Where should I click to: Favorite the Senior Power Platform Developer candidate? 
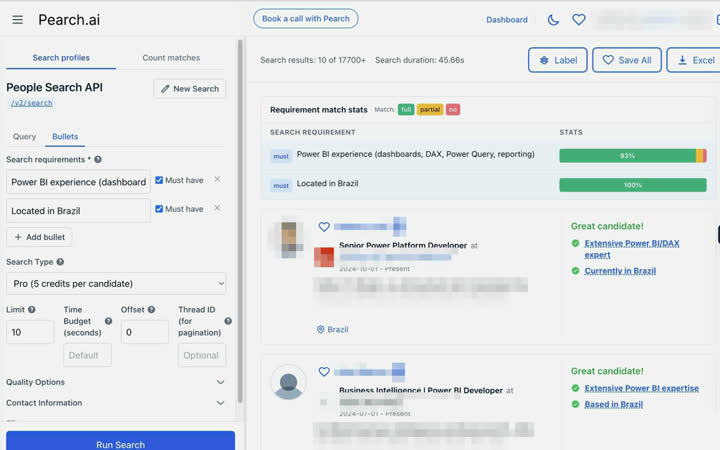pos(324,226)
